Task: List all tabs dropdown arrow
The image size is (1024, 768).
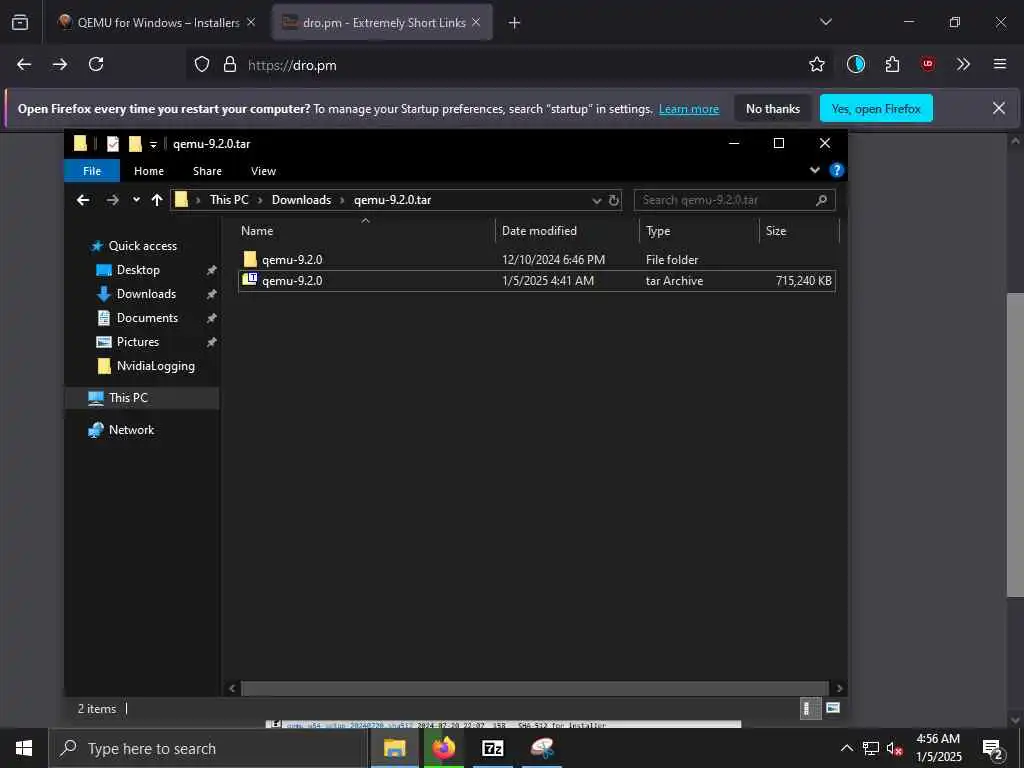Action: pyautogui.click(x=825, y=22)
